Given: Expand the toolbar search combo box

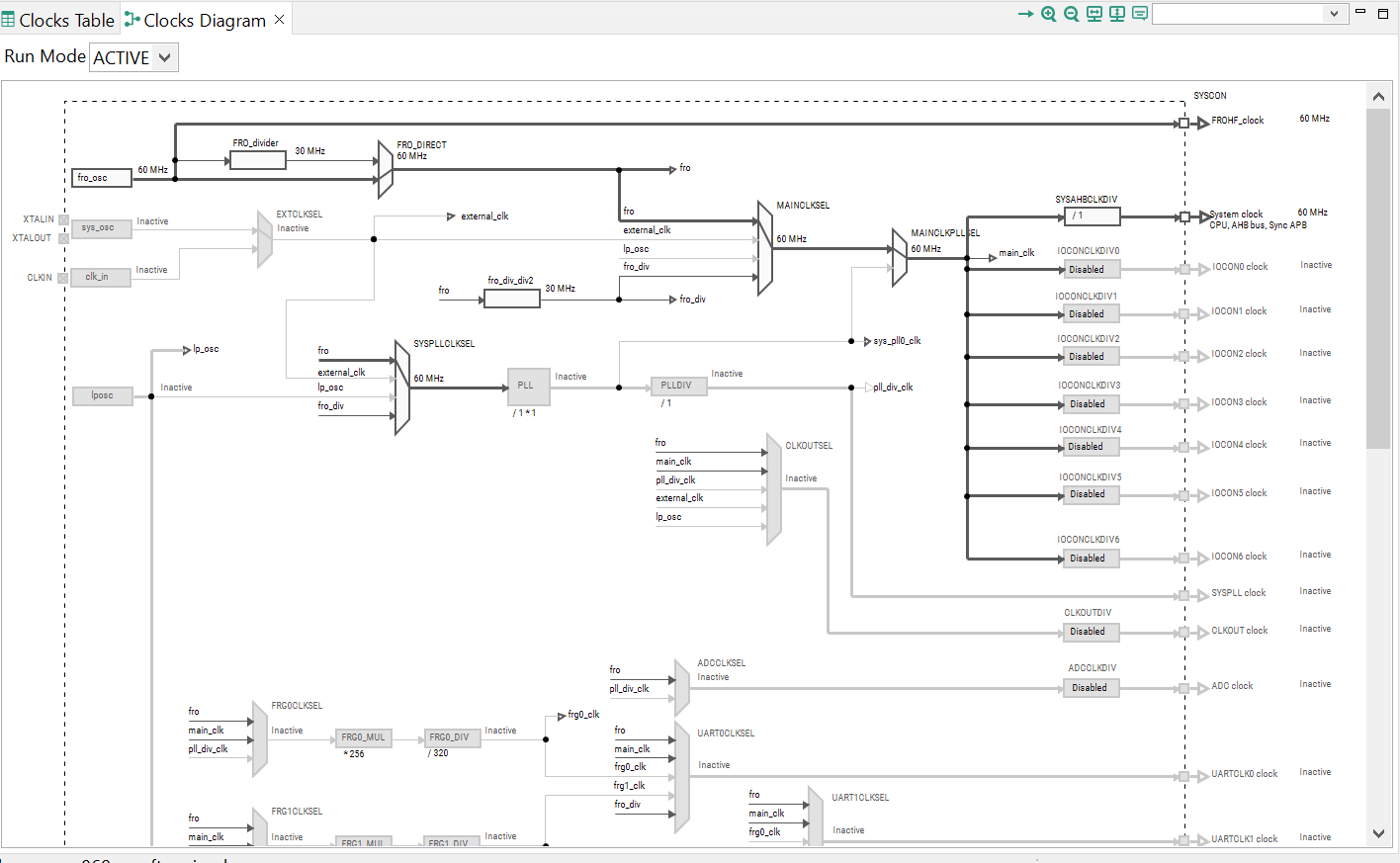Looking at the screenshot, I should (1334, 14).
